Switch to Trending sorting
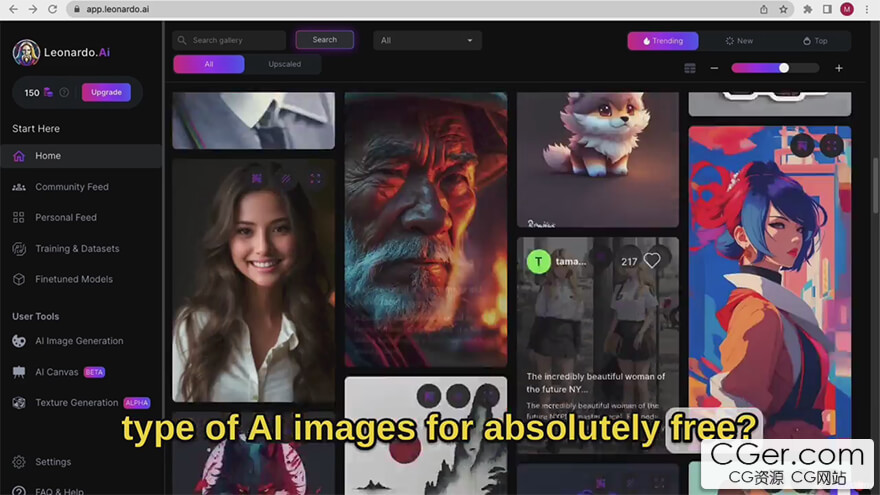This screenshot has width=880, height=495. 663,41
